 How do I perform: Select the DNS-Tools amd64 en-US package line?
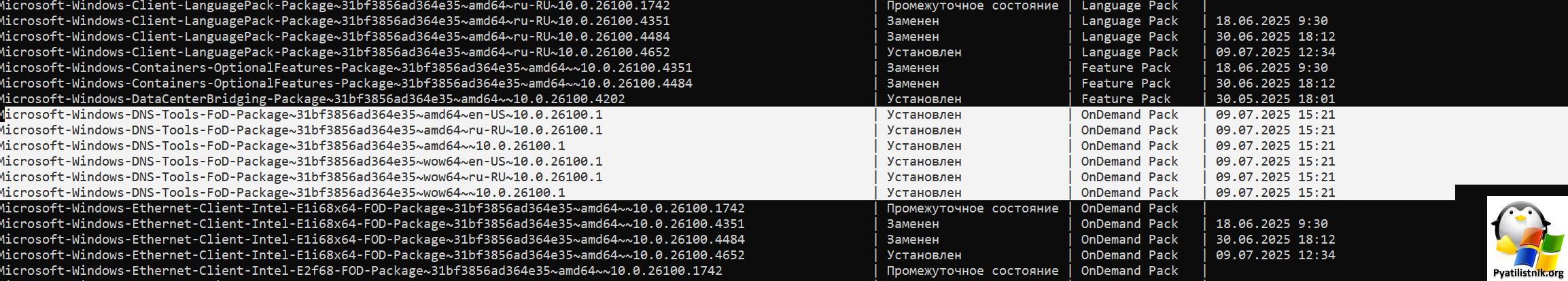point(727,115)
